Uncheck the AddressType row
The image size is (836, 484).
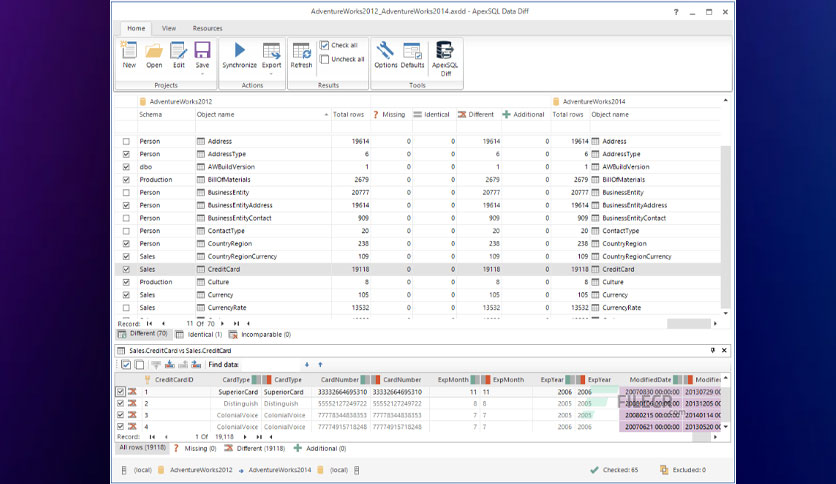[x=126, y=154]
